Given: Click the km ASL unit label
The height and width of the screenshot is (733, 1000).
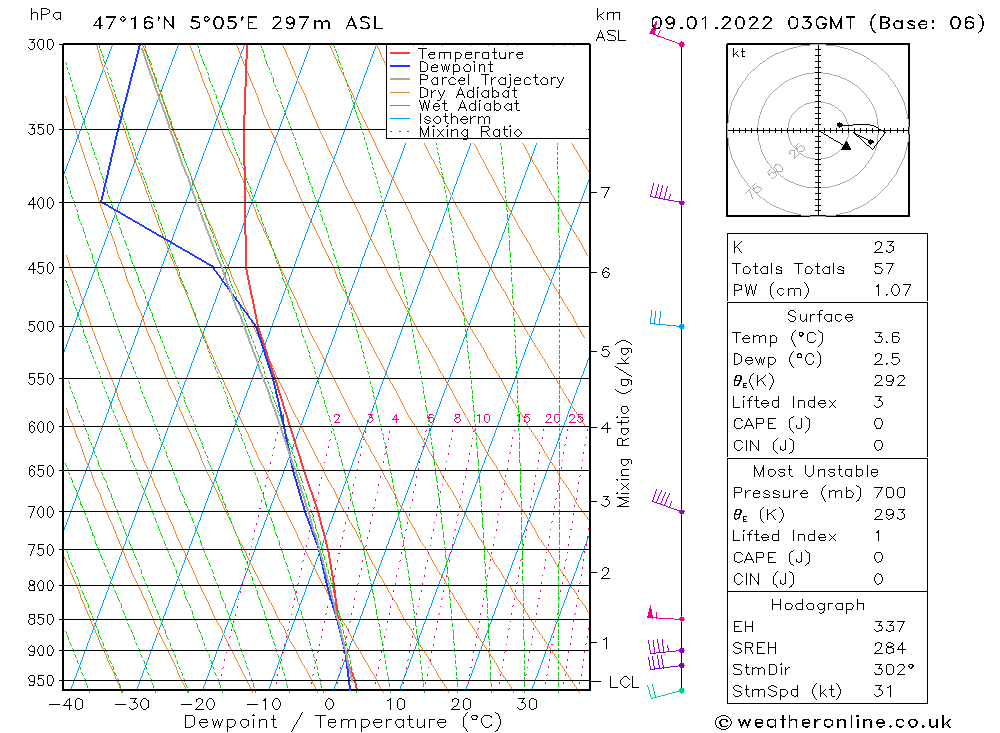Looking at the screenshot, I should [x=610, y=25].
